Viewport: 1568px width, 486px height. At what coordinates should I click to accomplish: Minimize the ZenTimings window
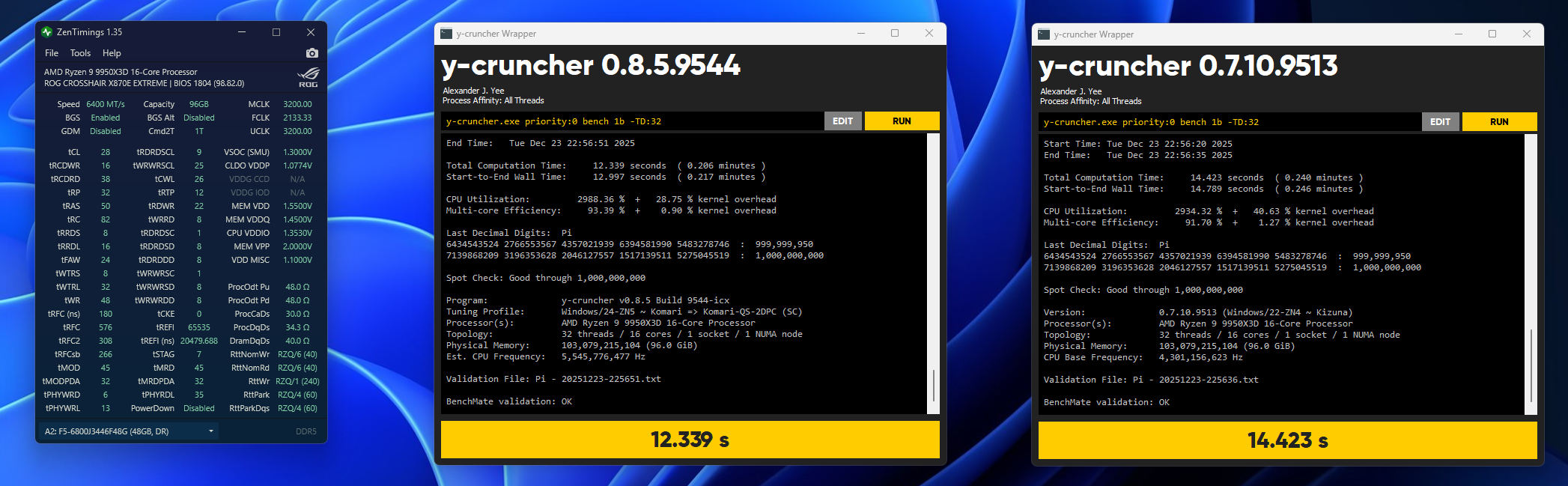(x=242, y=32)
